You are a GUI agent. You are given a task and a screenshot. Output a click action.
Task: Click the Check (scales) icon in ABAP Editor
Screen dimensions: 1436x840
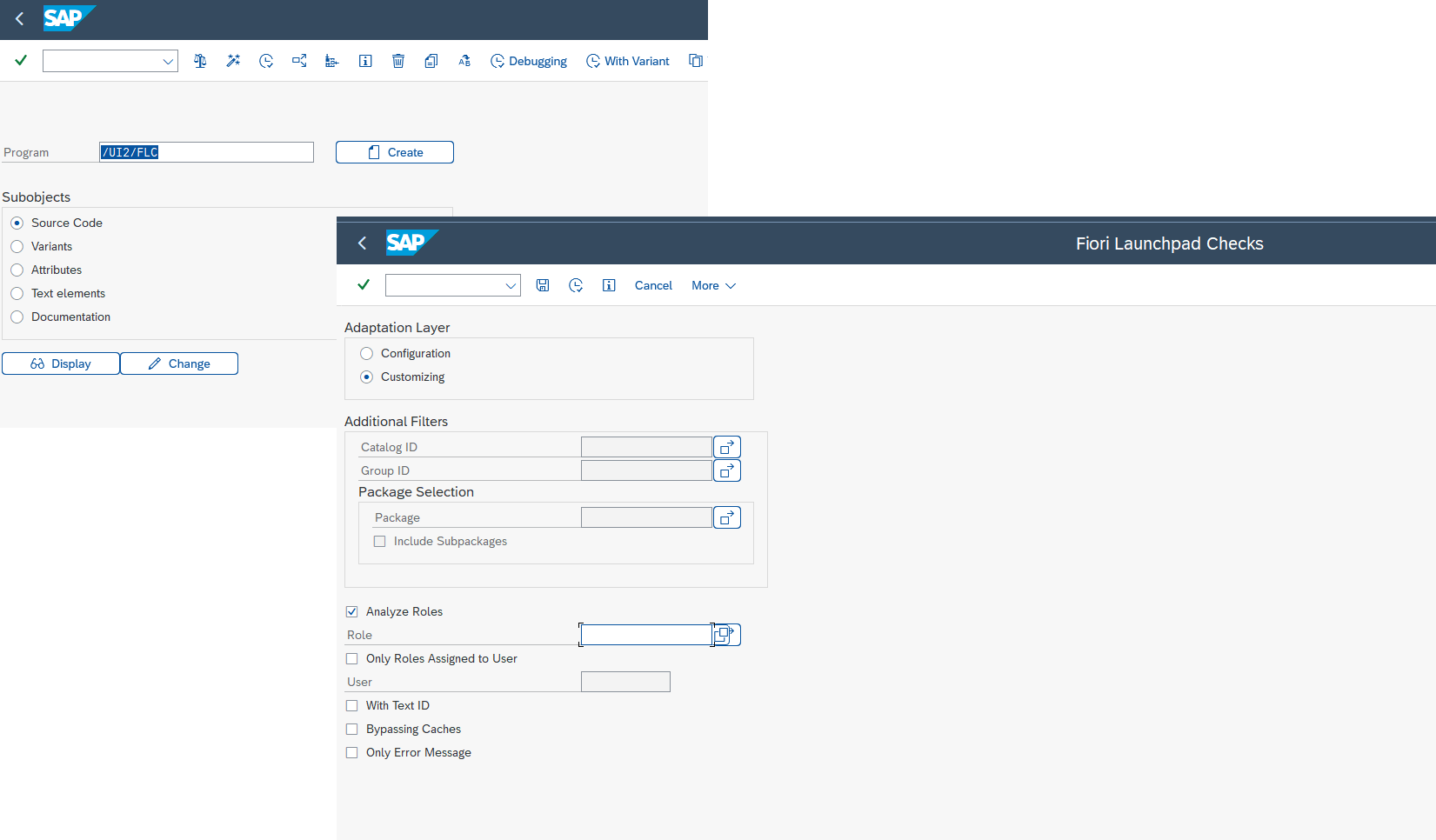click(x=200, y=61)
